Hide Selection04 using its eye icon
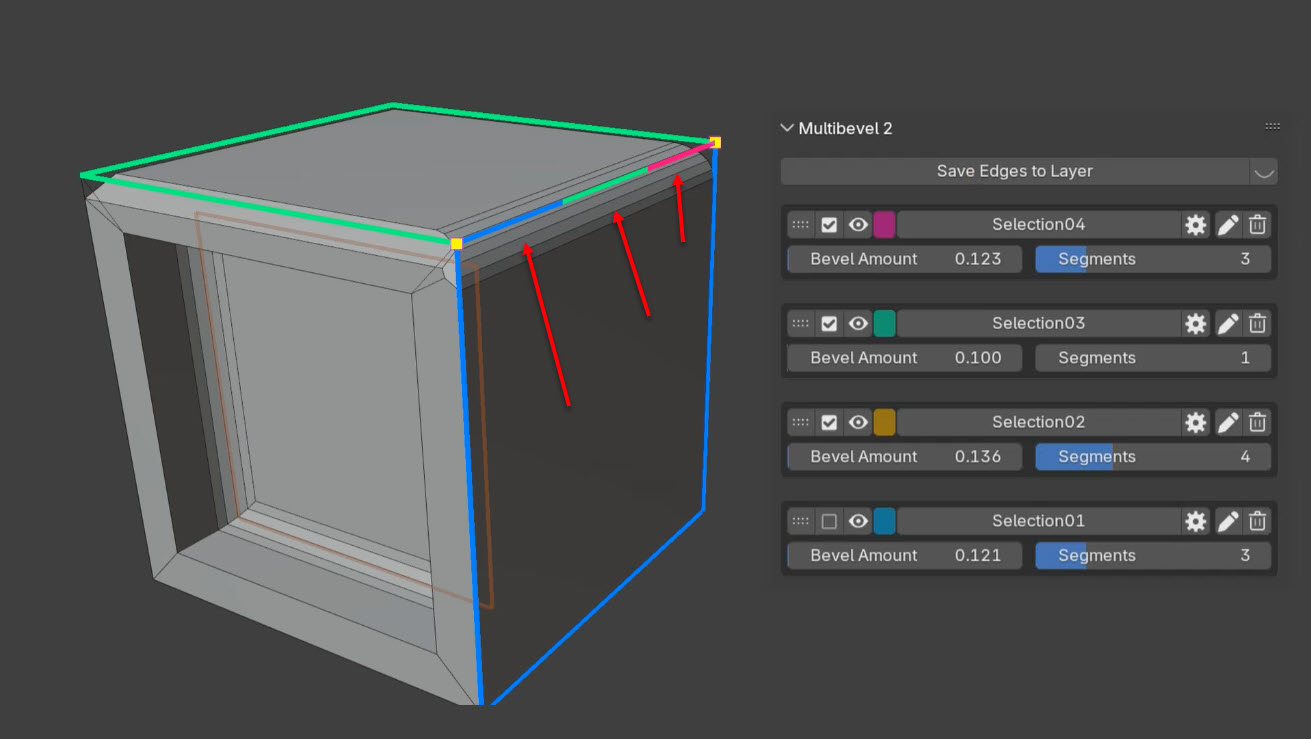The image size is (1311, 739). 858,225
